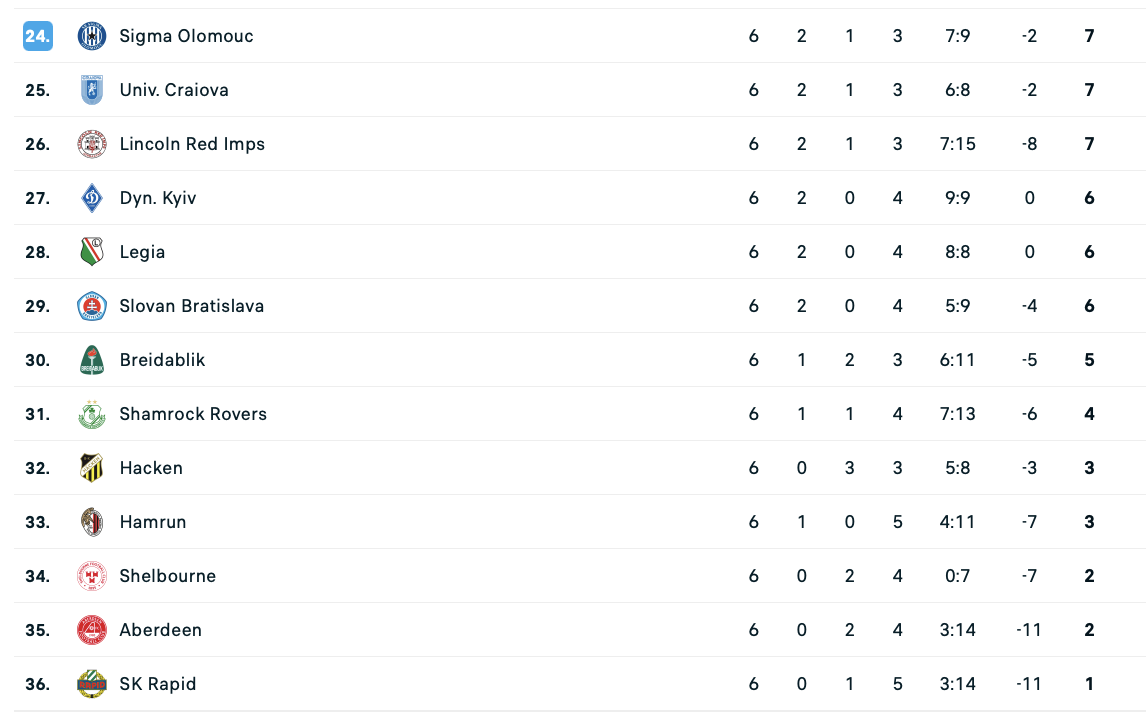Click the highlighted rank 24 badge
1146x714 pixels.
click(38, 36)
